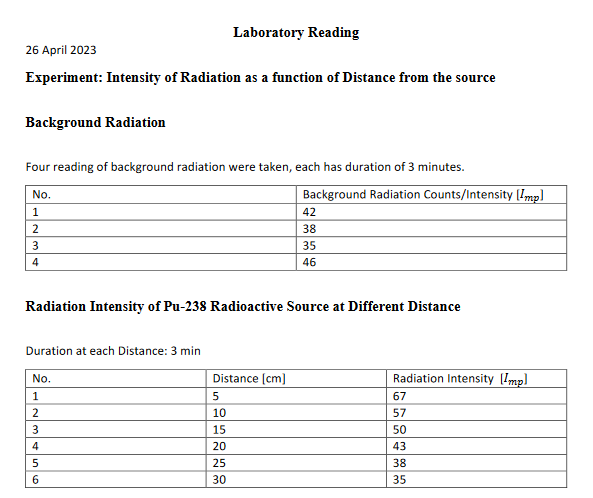Select the radiation intensity cell 43
This screenshot has height=498, width=593.
click(x=477, y=446)
